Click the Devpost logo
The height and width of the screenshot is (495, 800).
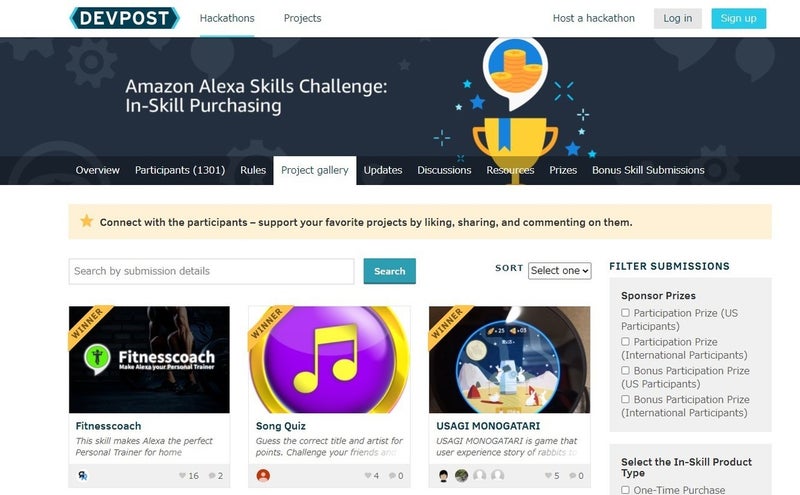click(124, 18)
